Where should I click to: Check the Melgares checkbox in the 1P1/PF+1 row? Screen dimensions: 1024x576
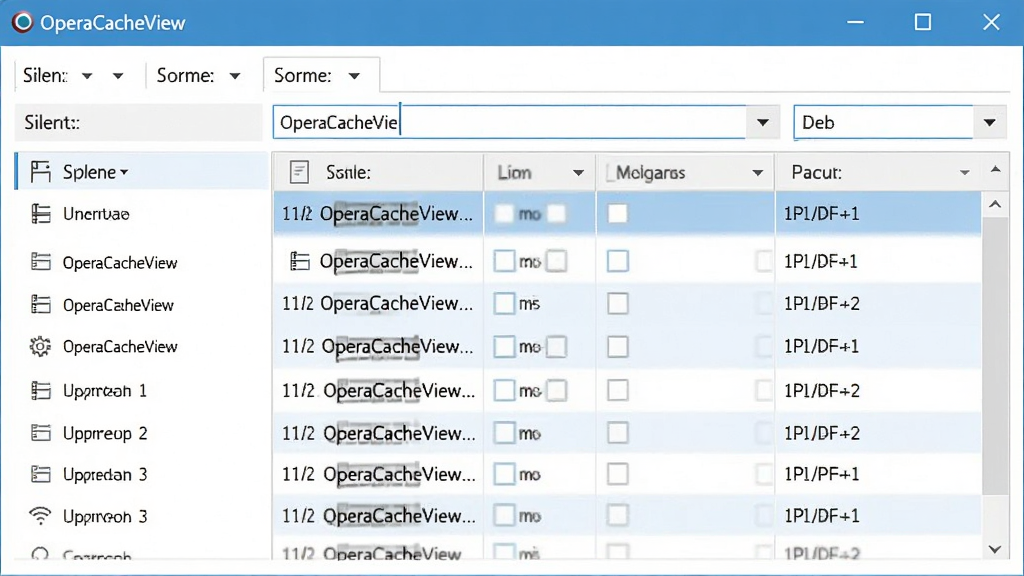(x=617, y=474)
